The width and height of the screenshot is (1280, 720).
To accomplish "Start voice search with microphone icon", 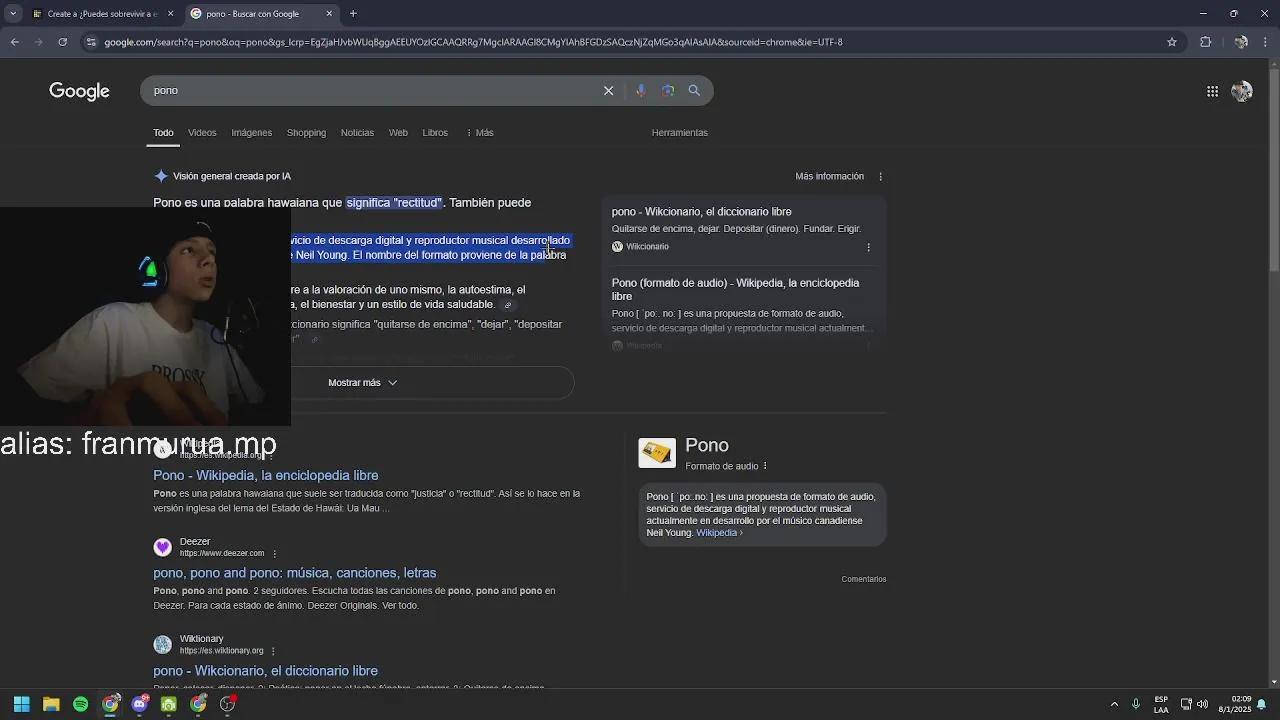I will click(641, 91).
